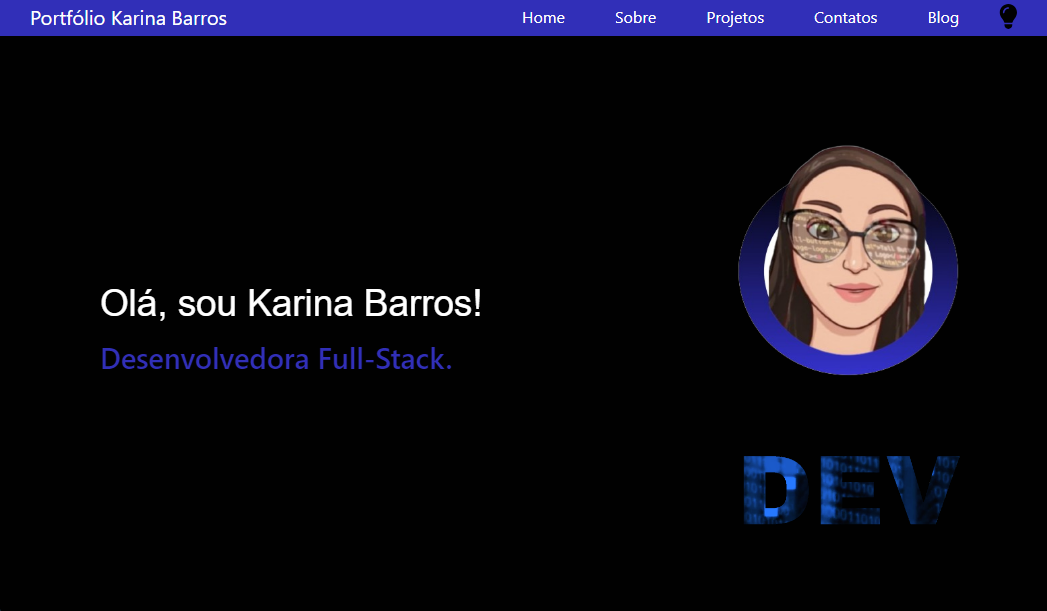
Task: Click the "Olá, sou Karina Barros!" heading
Action: tap(290, 304)
